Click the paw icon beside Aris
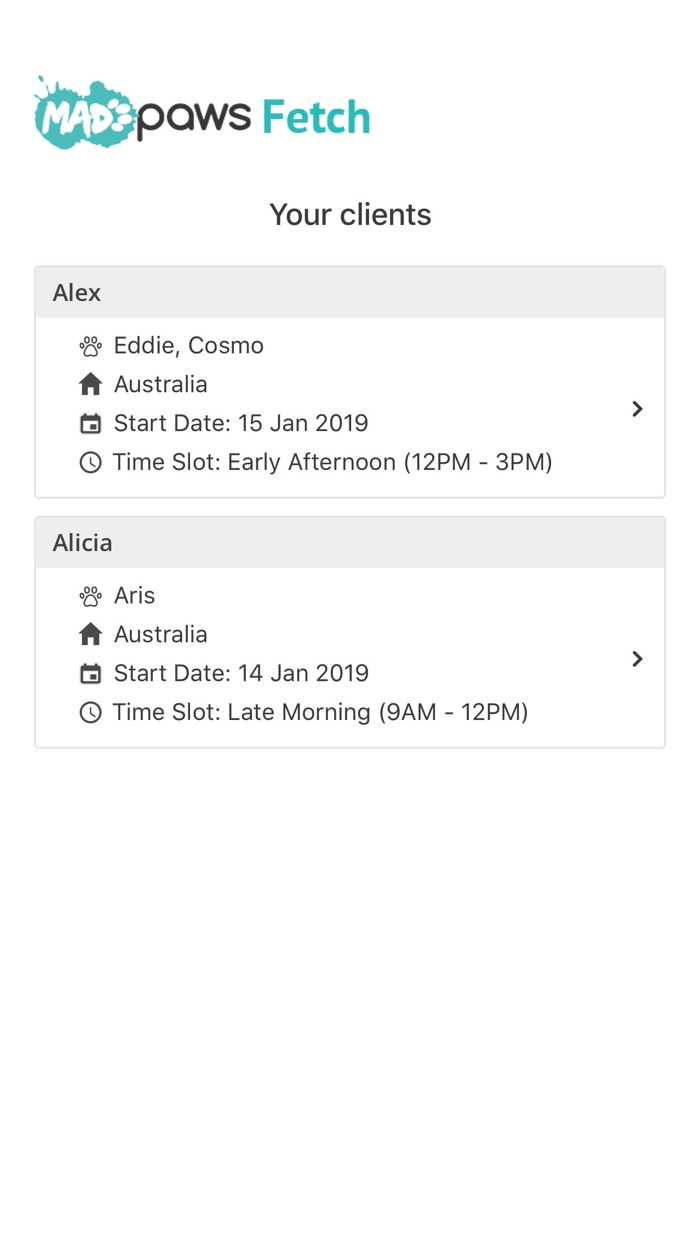This screenshot has height=1244, width=700. point(90,596)
